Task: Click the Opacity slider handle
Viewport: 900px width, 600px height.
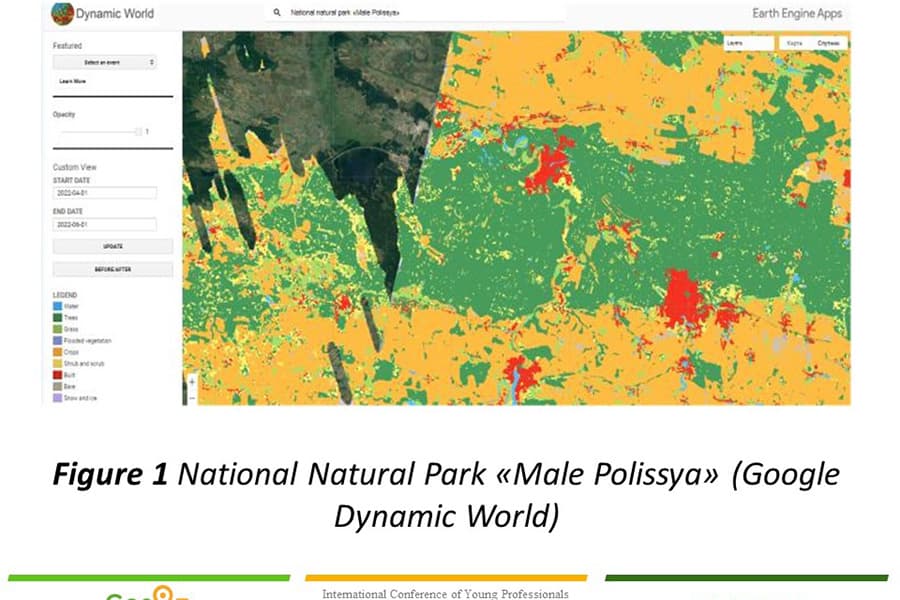Action: coord(138,132)
